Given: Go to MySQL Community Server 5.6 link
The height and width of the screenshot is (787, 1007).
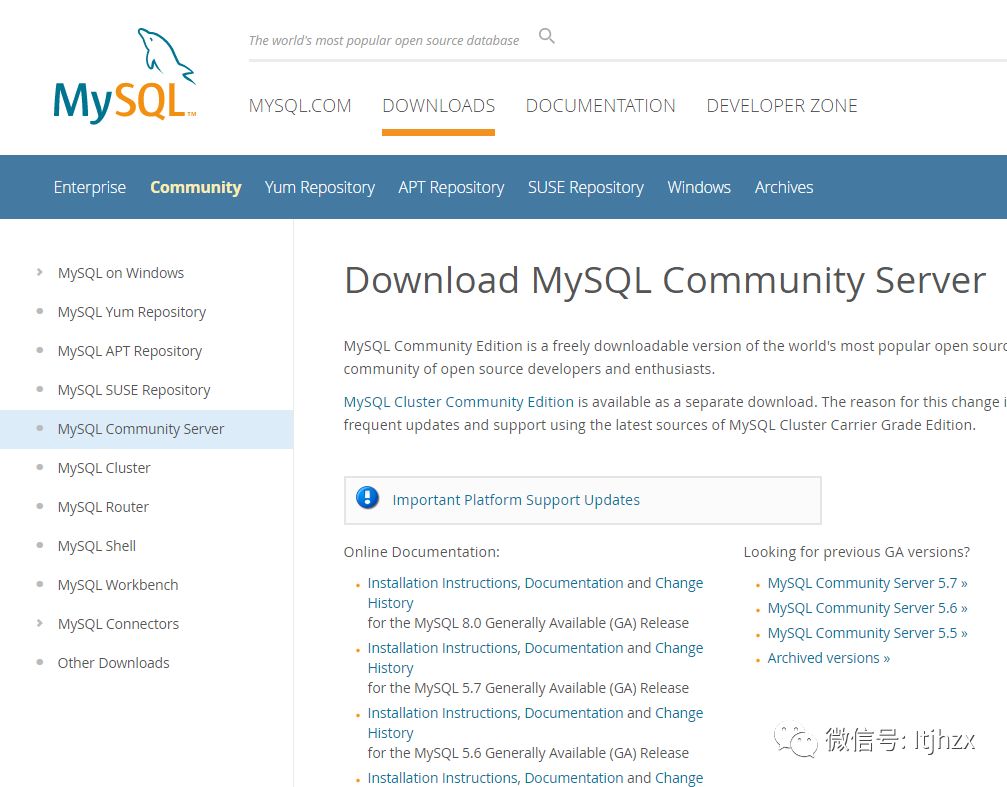Looking at the screenshot, I should point(867,608).
